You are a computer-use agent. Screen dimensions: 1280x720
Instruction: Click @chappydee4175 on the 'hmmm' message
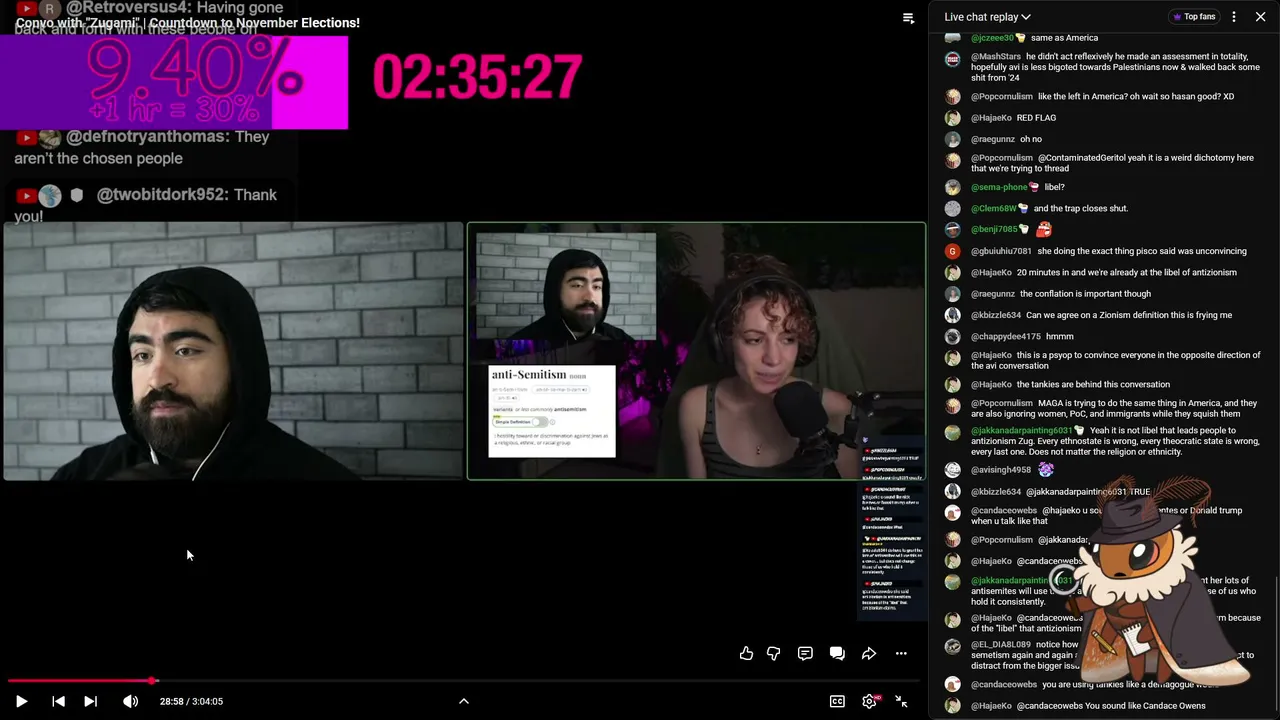(1006, 336)
